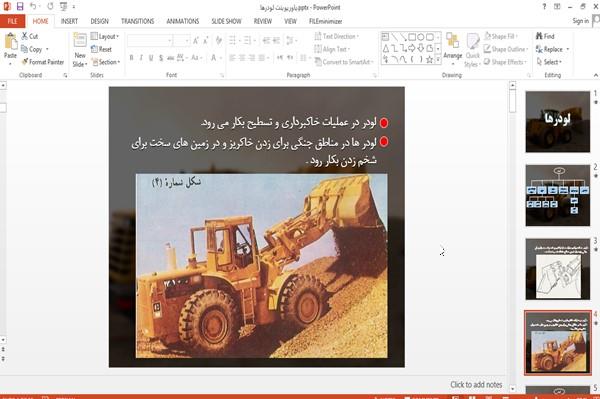This screenshot has height=399, width=600.
Task: Toggle Italic formatting
Action: pyautogui.click(x=141, y=58)
